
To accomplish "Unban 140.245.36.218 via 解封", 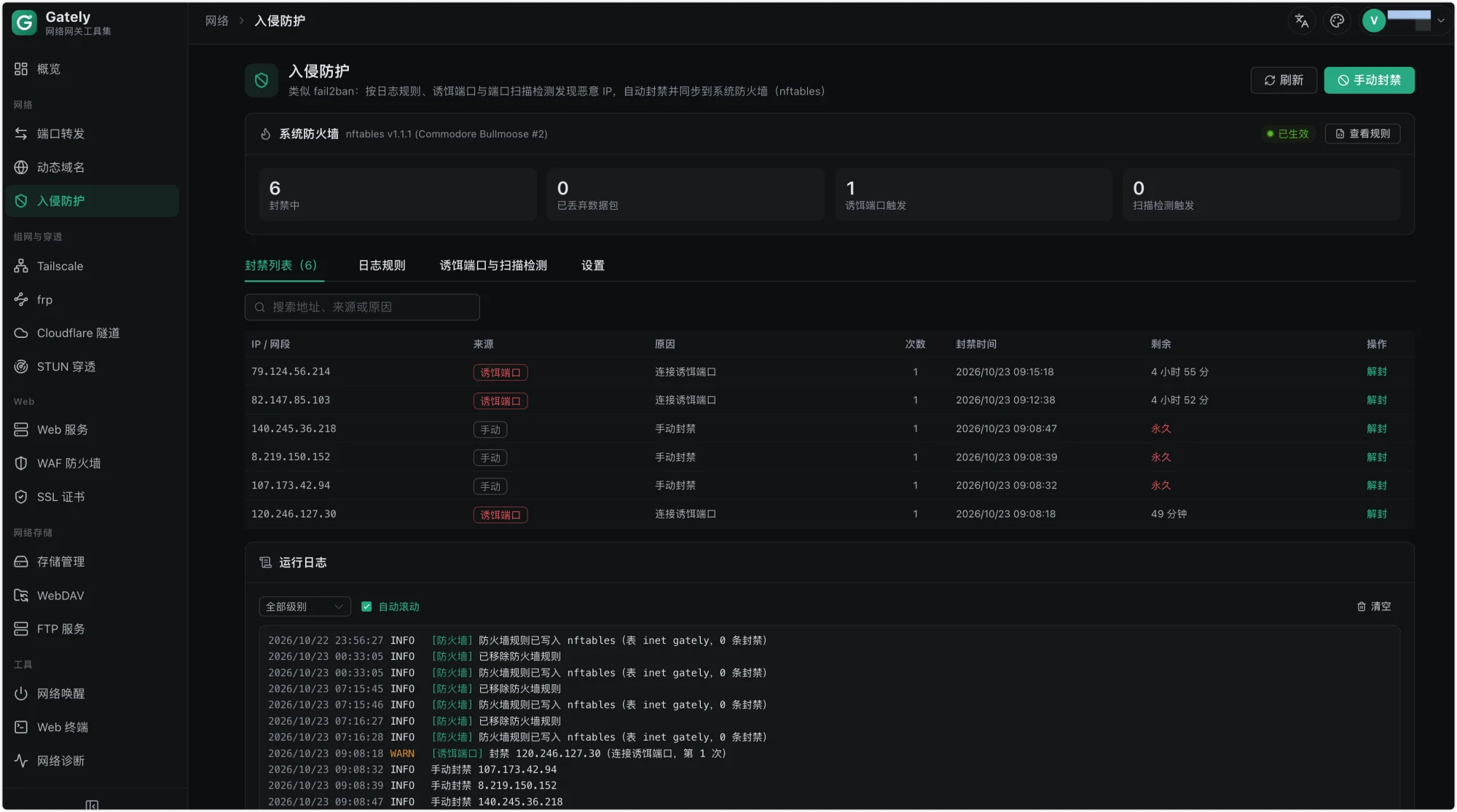I will (1377, 429).
